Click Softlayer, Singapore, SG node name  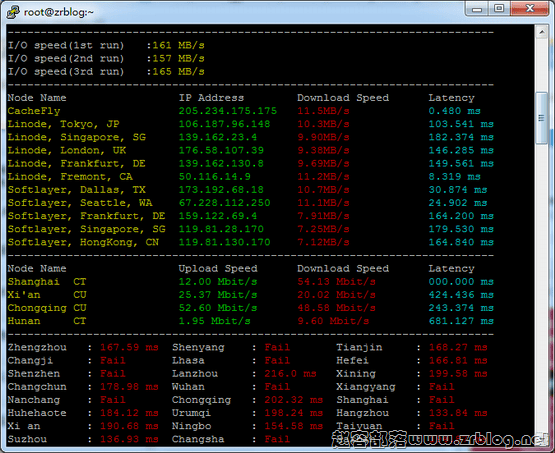click(x=87, y=229)
